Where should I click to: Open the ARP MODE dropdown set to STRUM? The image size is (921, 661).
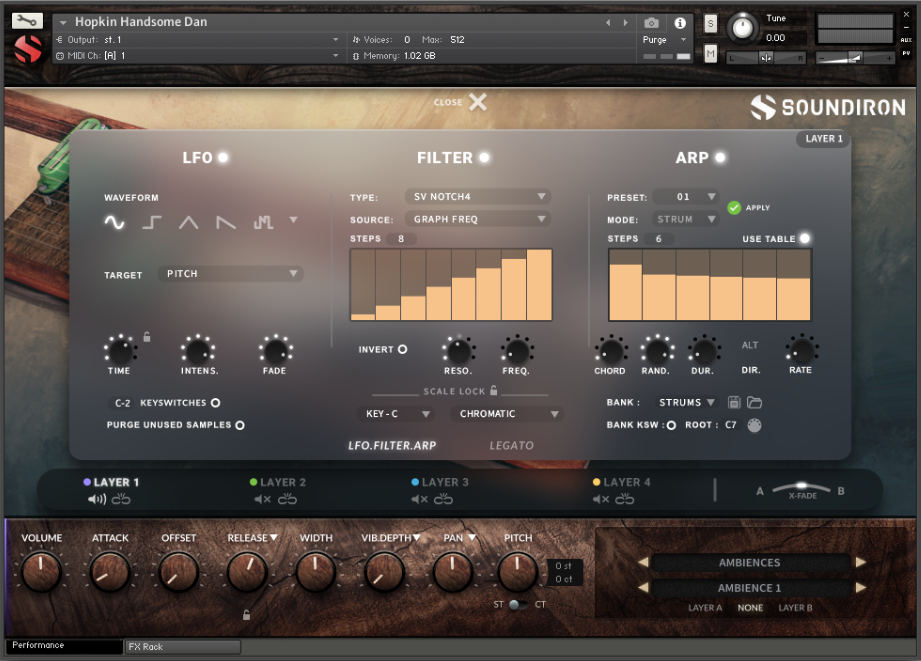pos(684,218)
